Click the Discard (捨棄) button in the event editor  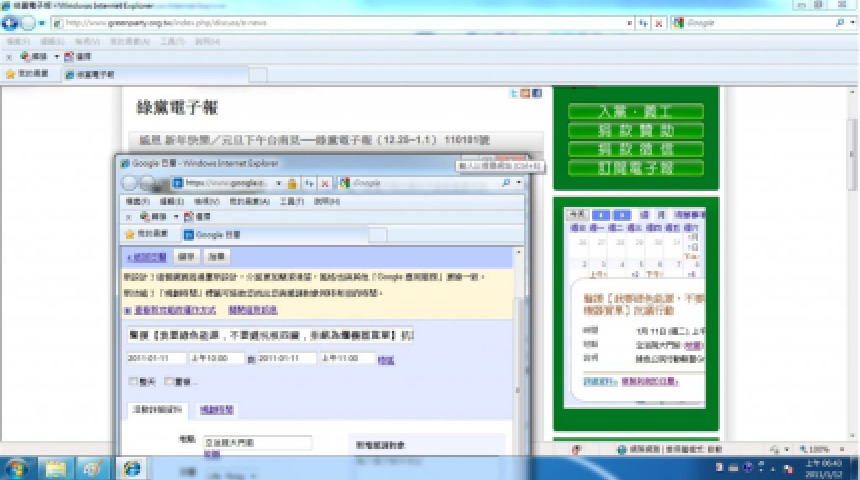click(217, 256)
